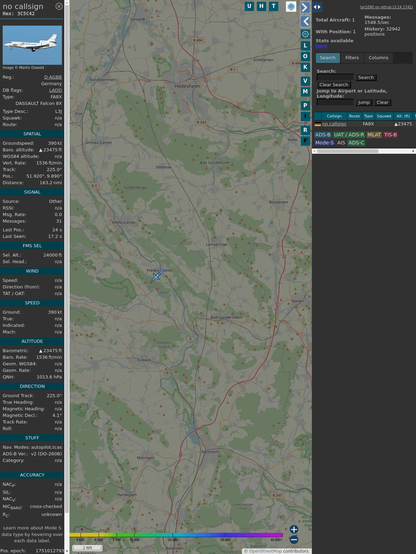The width and height of the screenshot is (416, 554).
Task: Click the altitude color scale bar
Action: 176,535
